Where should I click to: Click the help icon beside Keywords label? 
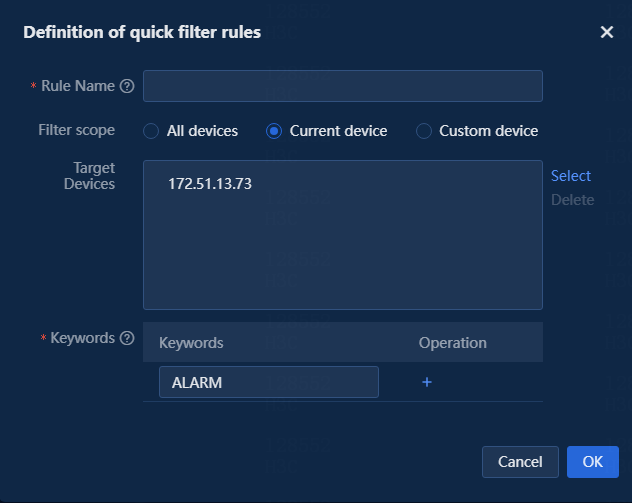[x=127, y=338]
